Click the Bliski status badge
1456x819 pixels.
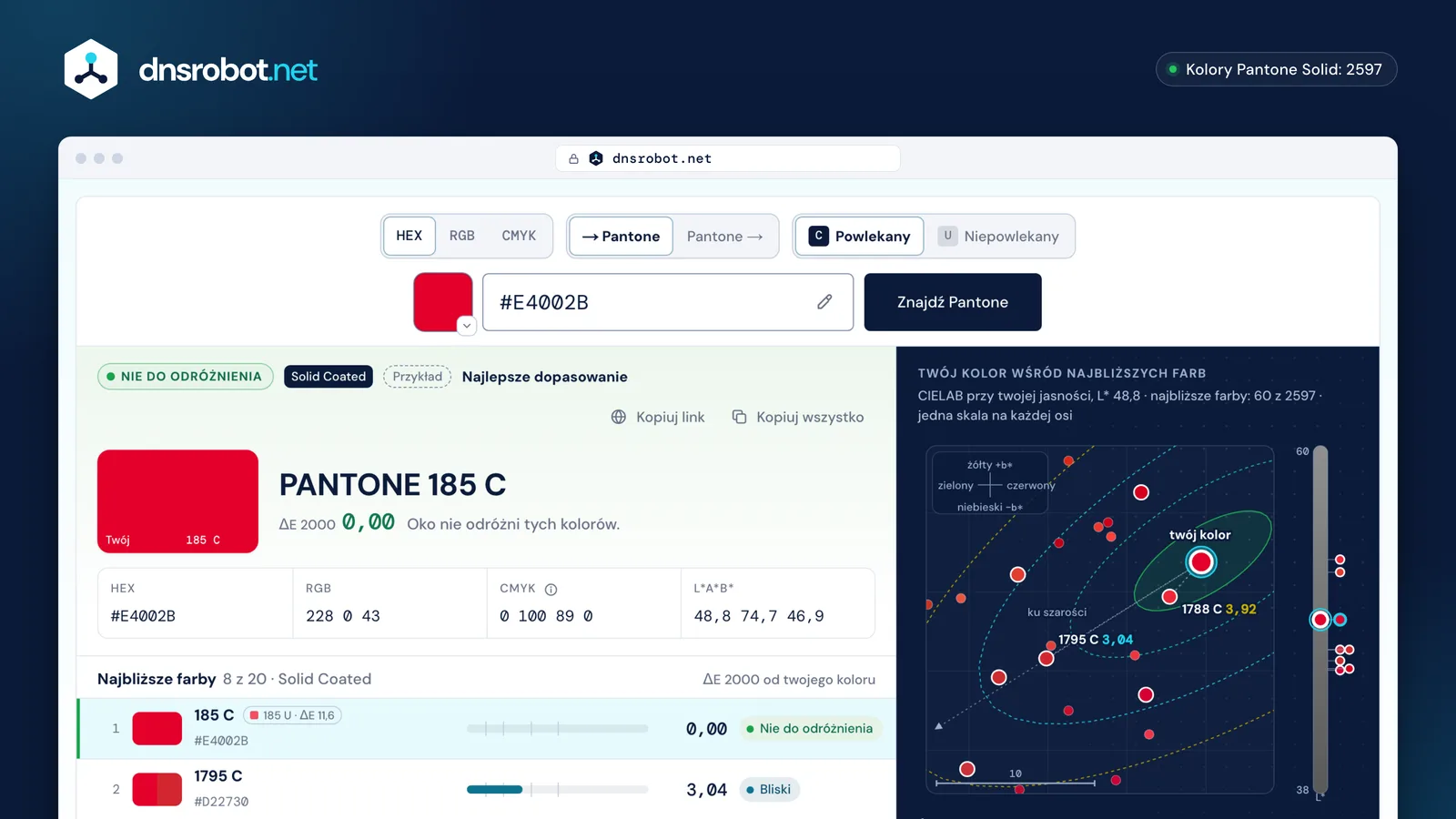point(769,789)
